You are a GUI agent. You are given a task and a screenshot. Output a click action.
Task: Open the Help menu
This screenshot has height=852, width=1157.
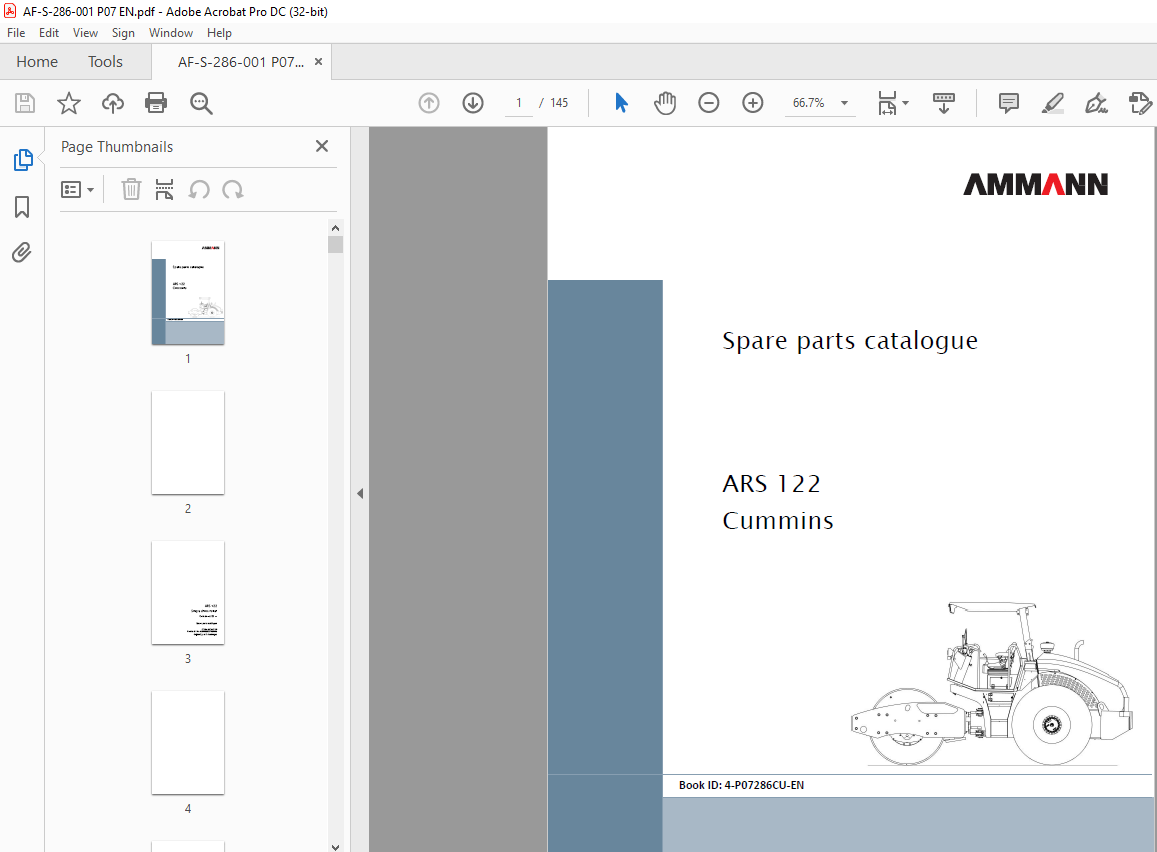[219, 32]
